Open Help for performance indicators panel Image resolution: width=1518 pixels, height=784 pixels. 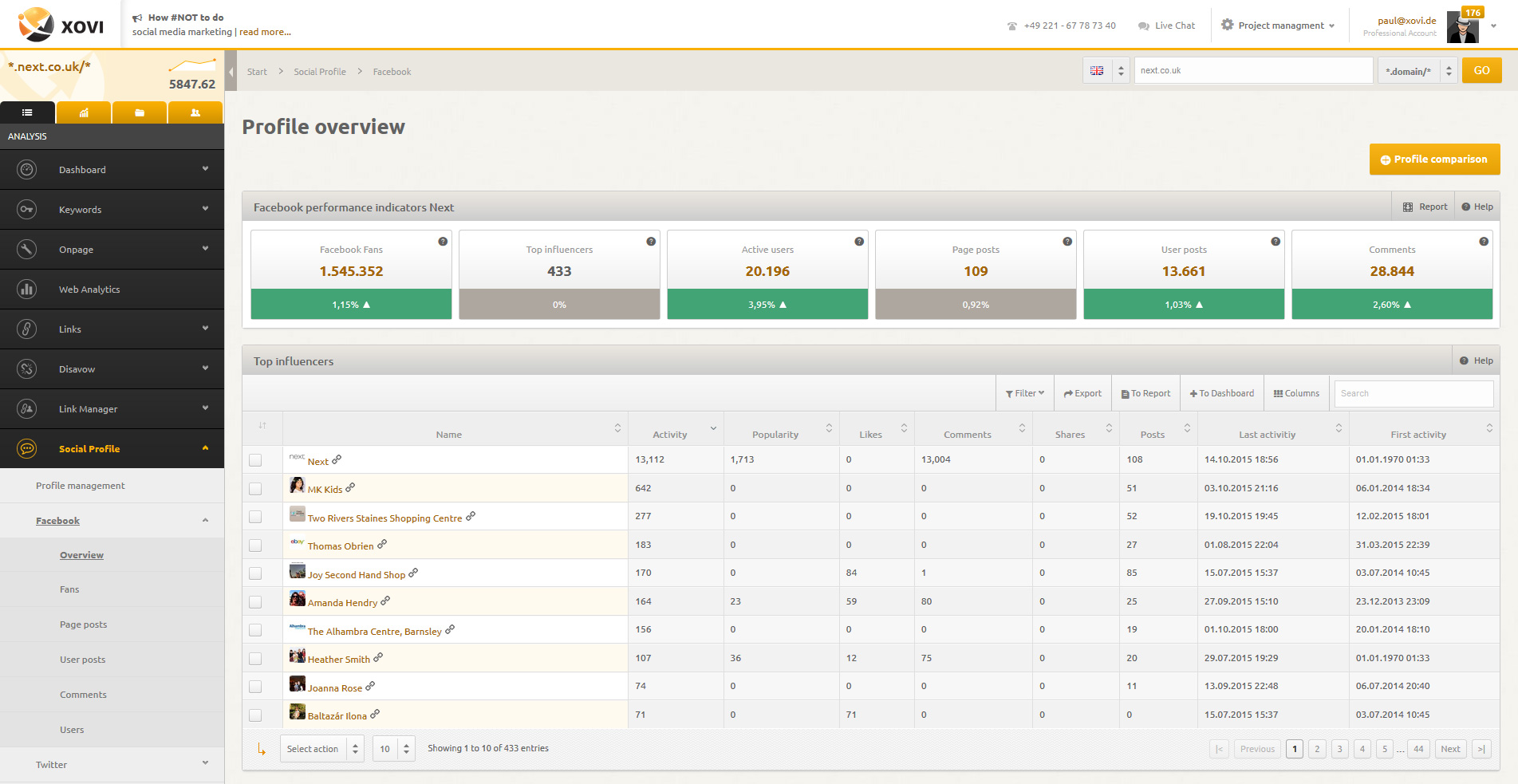click(1477, 207)
